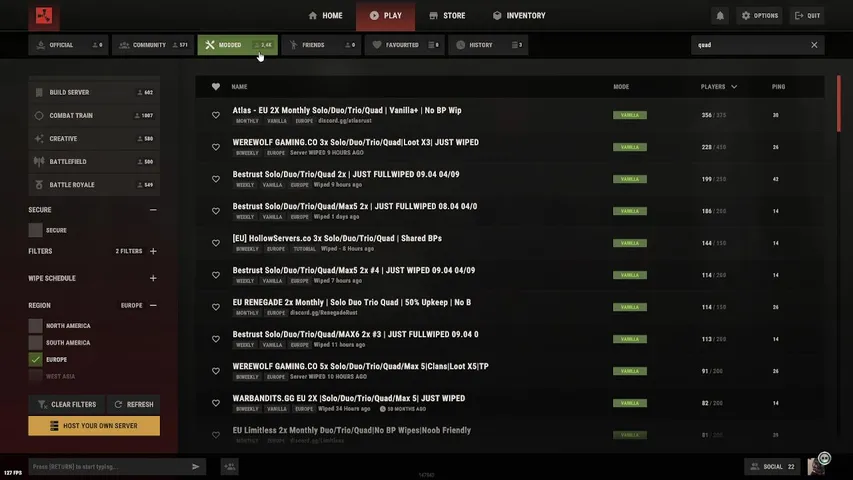The image size is (853, 480).
Task: Switch to Friends servers tab
Action: pyautogui.click(x=322, y=45)
